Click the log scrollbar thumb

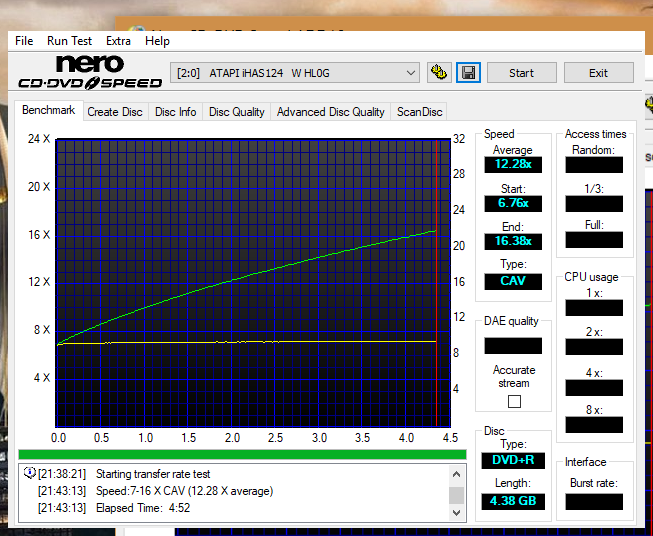[456, 495]
